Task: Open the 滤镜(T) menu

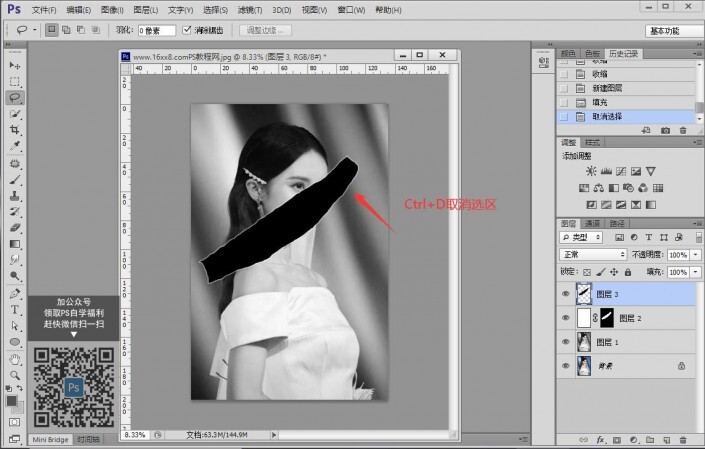Action: coord(250,9)
